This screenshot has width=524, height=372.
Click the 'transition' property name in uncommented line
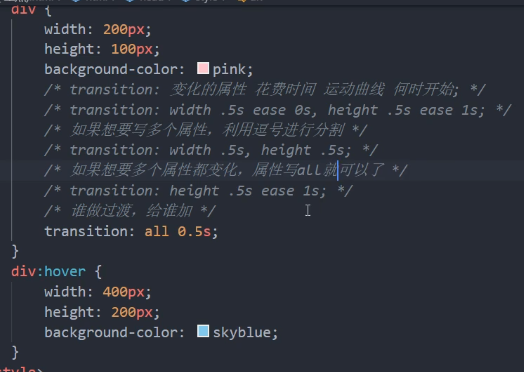pos(86,231)
